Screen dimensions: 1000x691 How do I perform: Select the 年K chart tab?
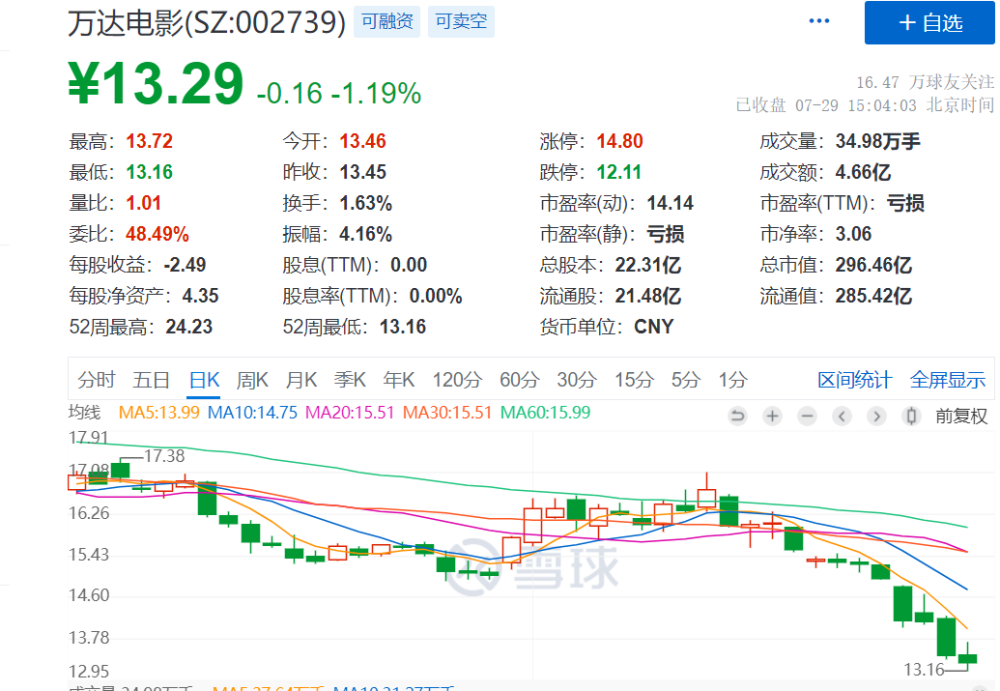tap(399, 380)
